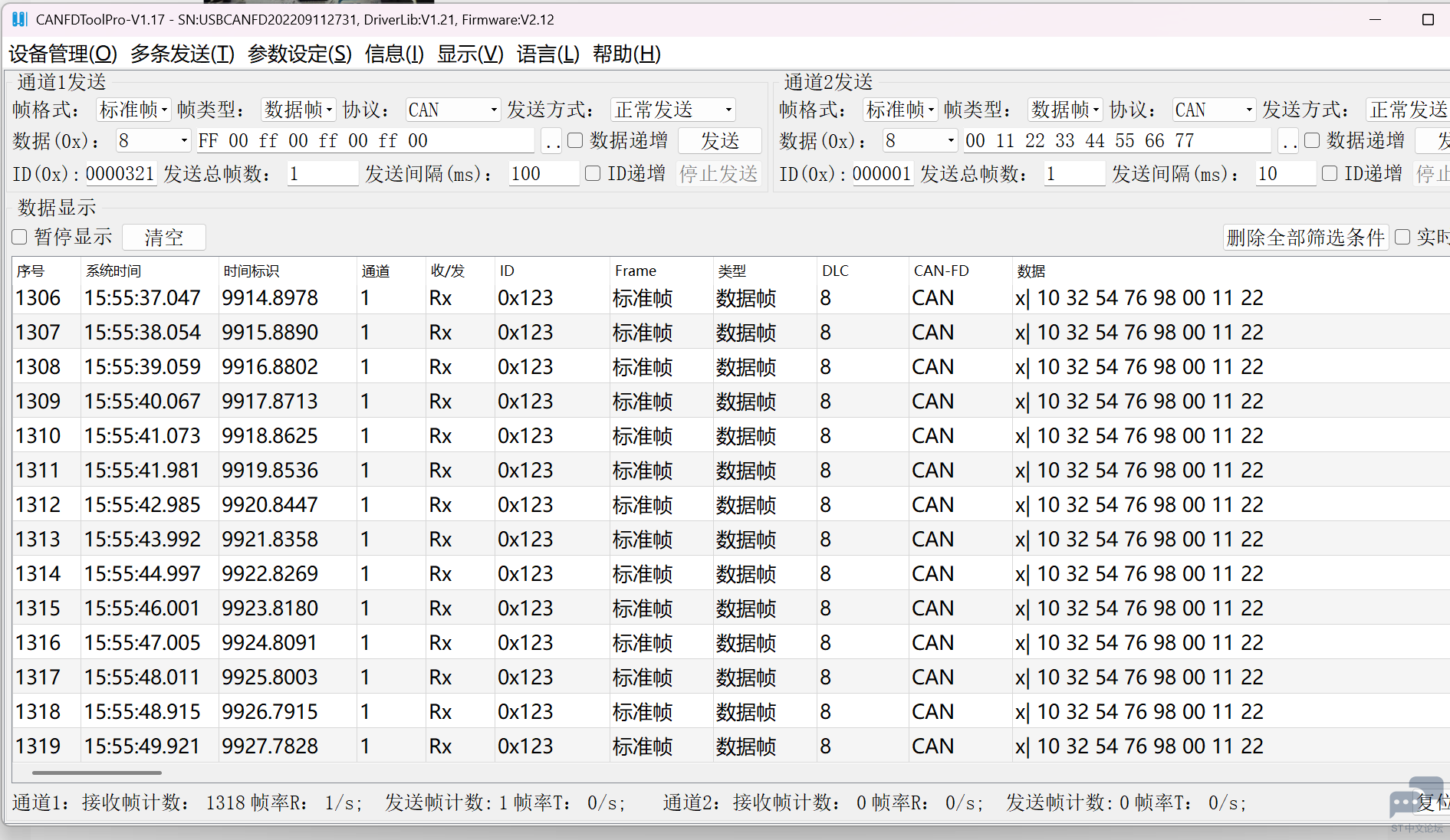Click the CANFDToolPro app icon in title bar
The height and width of the screenshot is (840, 1450).
[19, 19]
